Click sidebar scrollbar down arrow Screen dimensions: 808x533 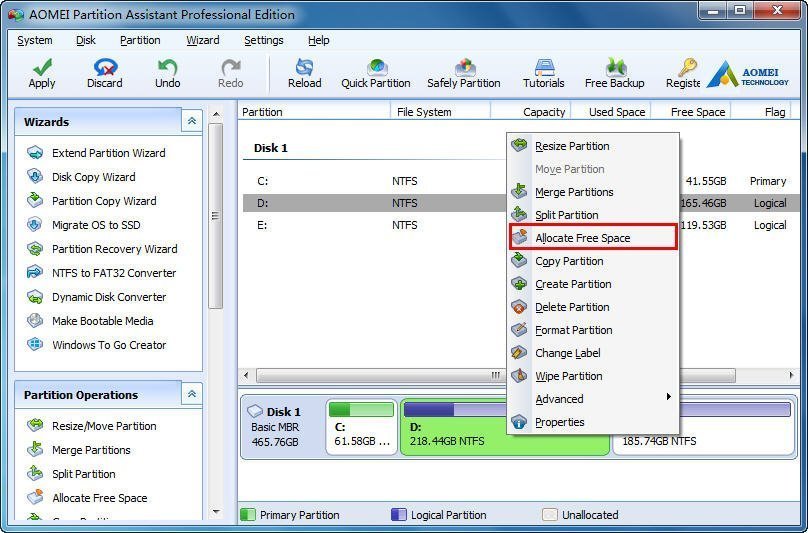(216, 512)
